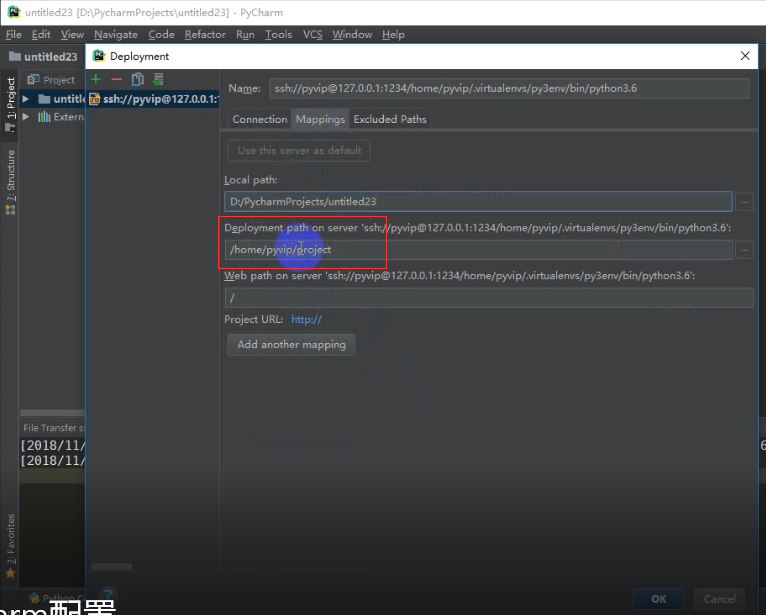Open the Tools menu

(278, 34)
